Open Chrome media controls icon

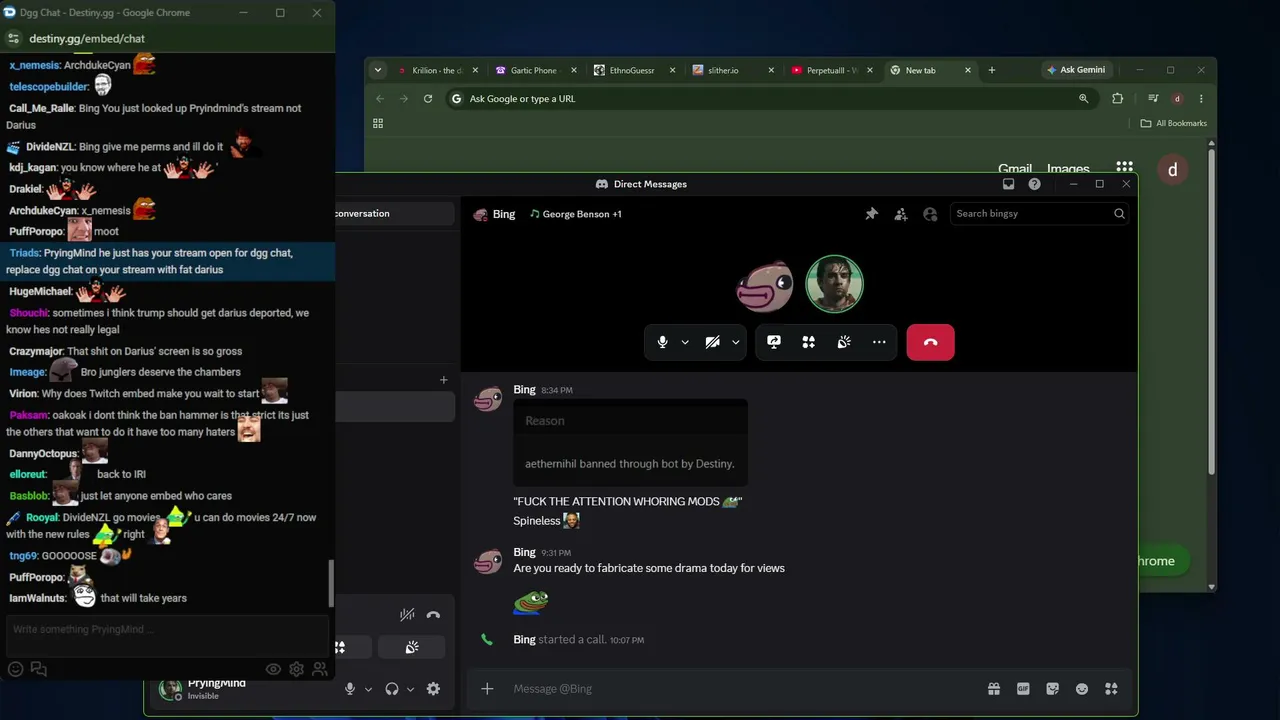point(1153,99)
